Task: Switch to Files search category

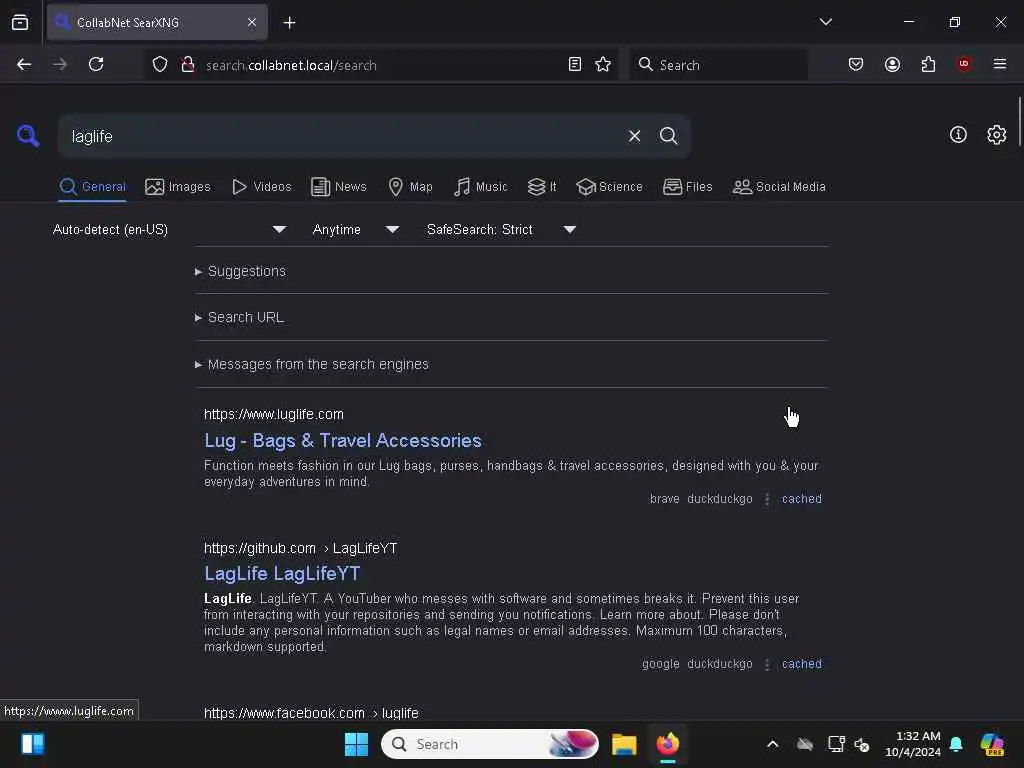Action: point(687,187)
